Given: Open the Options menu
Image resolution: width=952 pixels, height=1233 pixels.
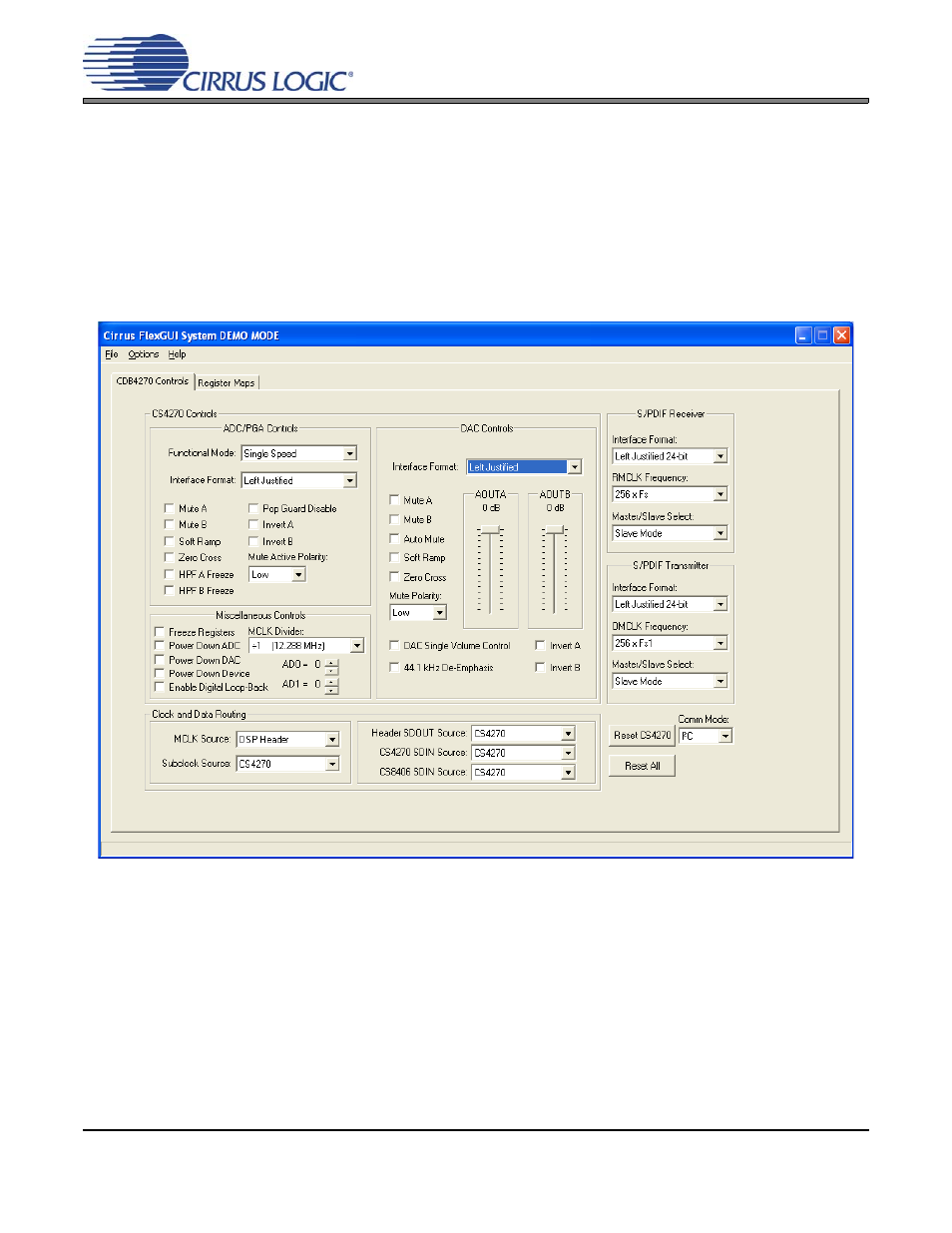Looking at the screenshot, I should (143, 354).
